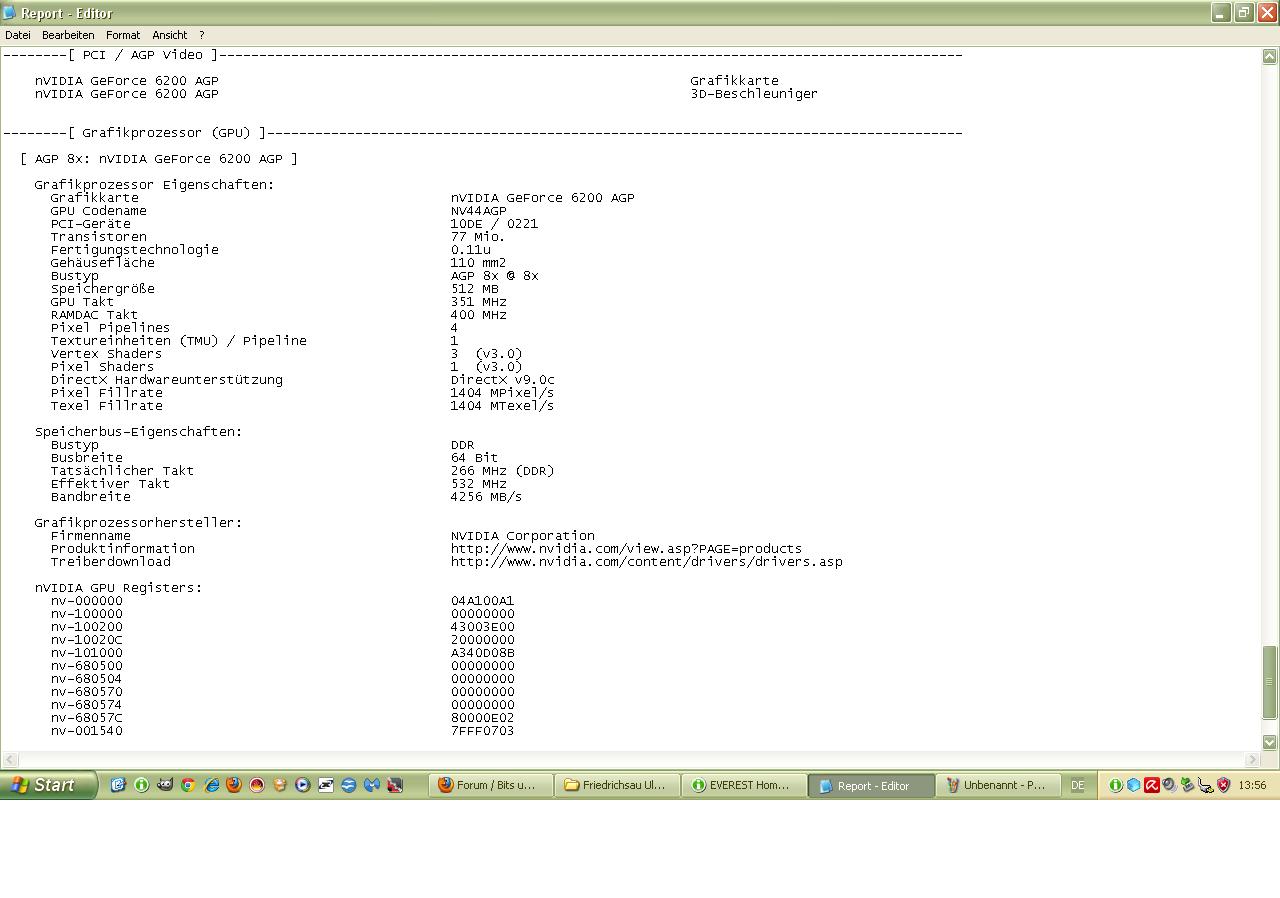Open the Ansicht menu
Image resolution: width=1280 pixels, height=898 pixels.
click(170, 35)
